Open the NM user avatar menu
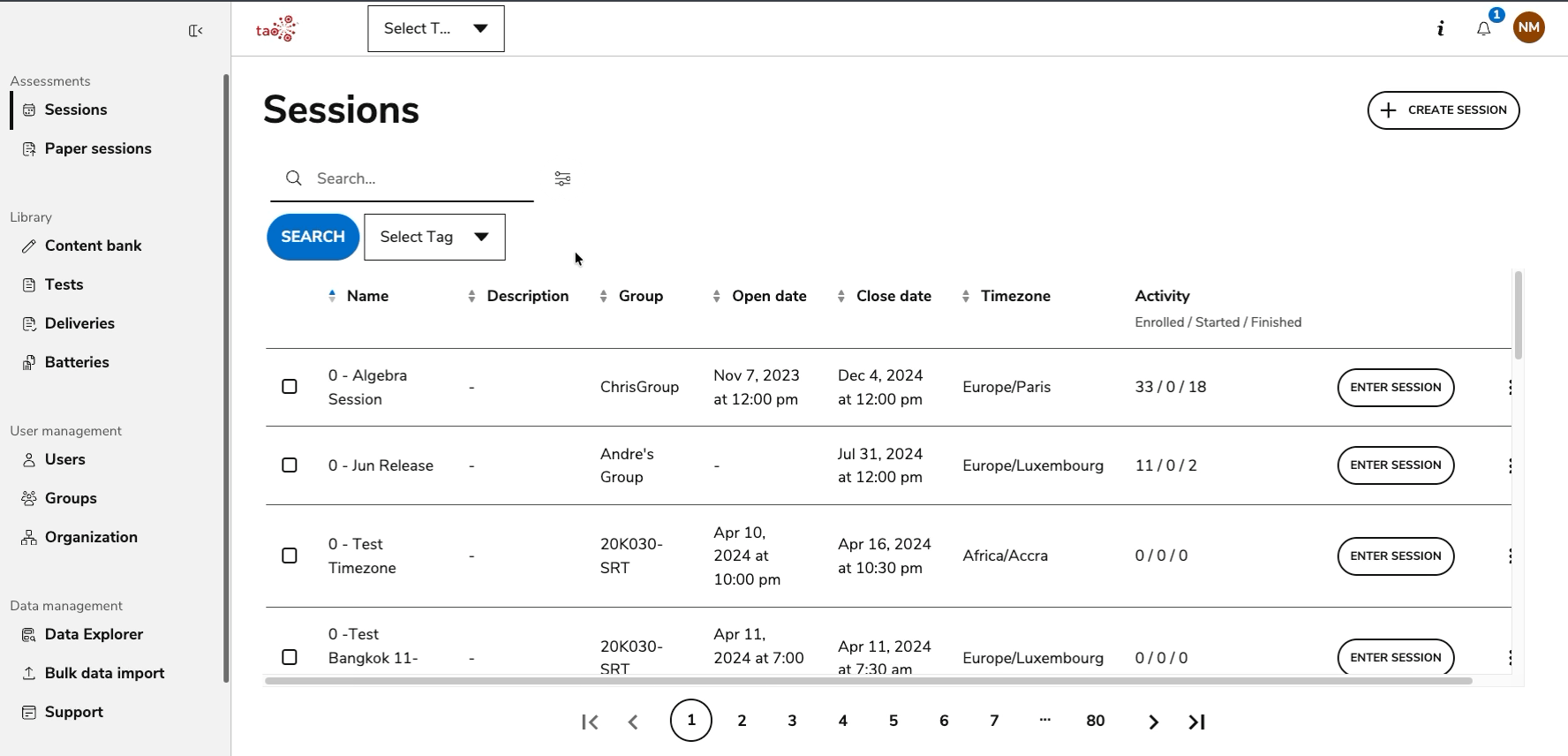Screen dimensions: 1568x756 [x=1528, y=27]
